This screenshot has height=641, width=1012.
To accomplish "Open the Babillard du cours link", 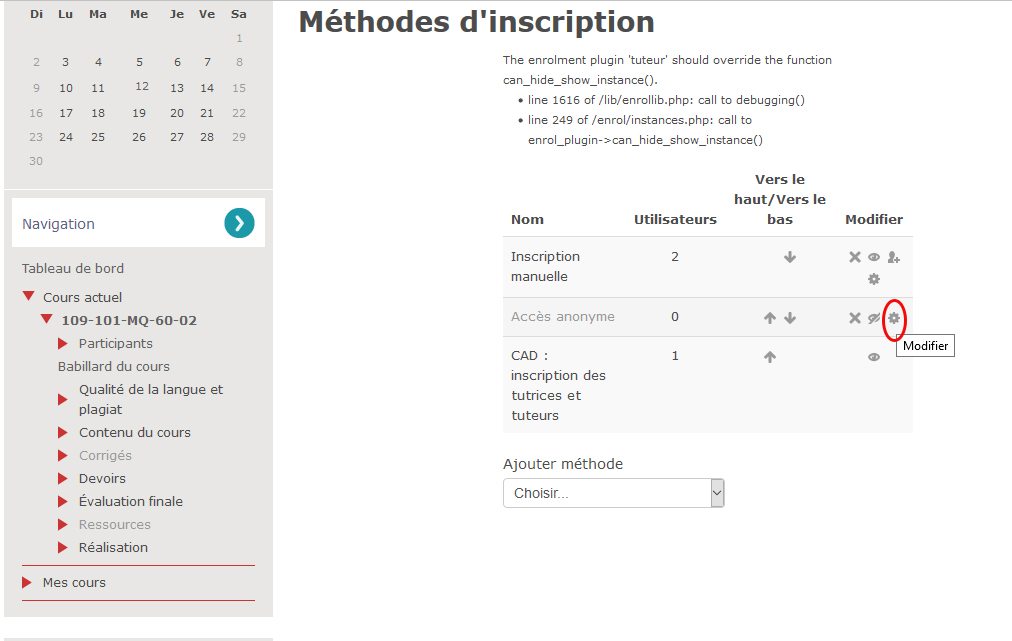I will pos(114,366).
